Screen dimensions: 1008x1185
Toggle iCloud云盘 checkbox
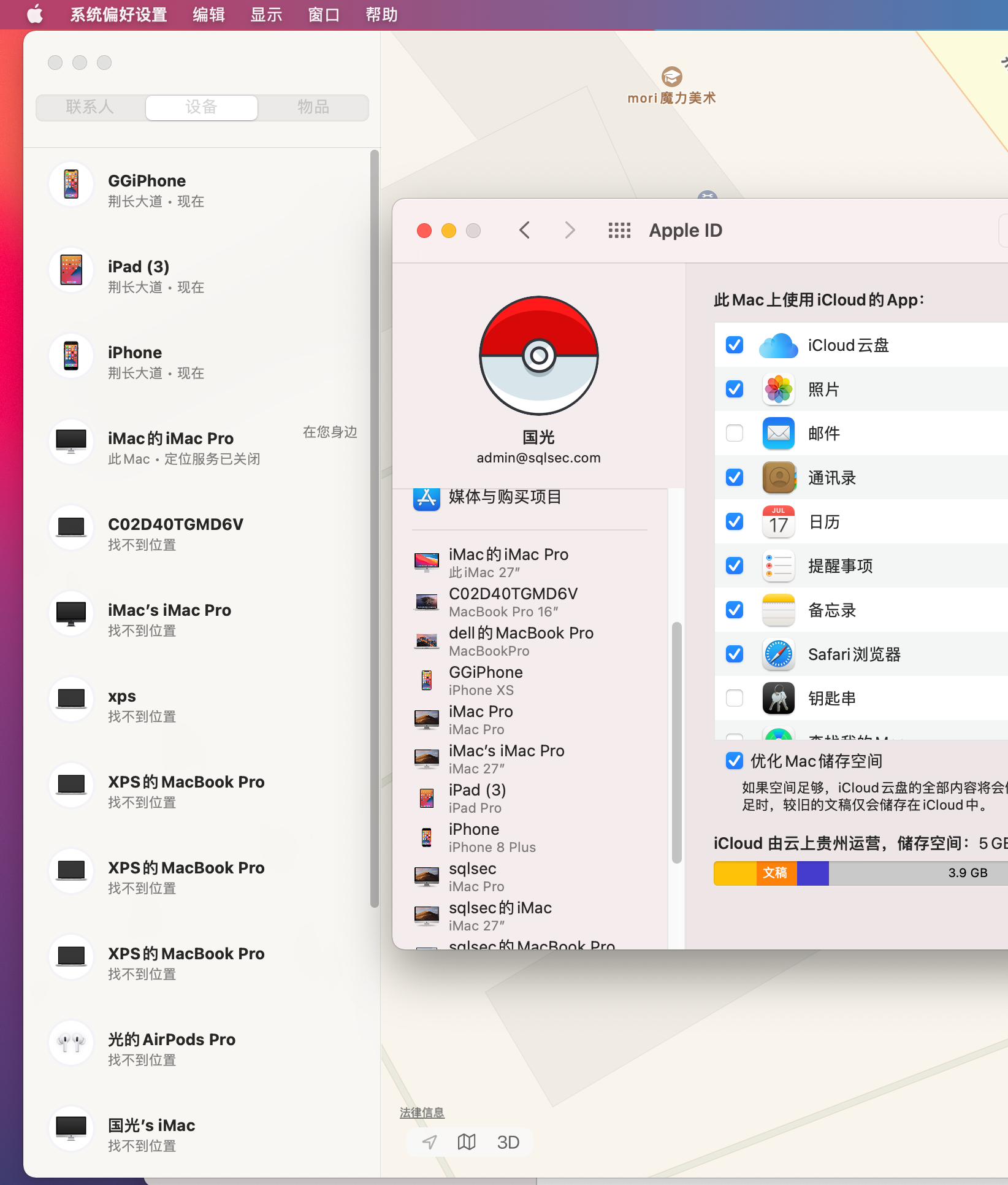pyautogui.click(x=735, y=345)
